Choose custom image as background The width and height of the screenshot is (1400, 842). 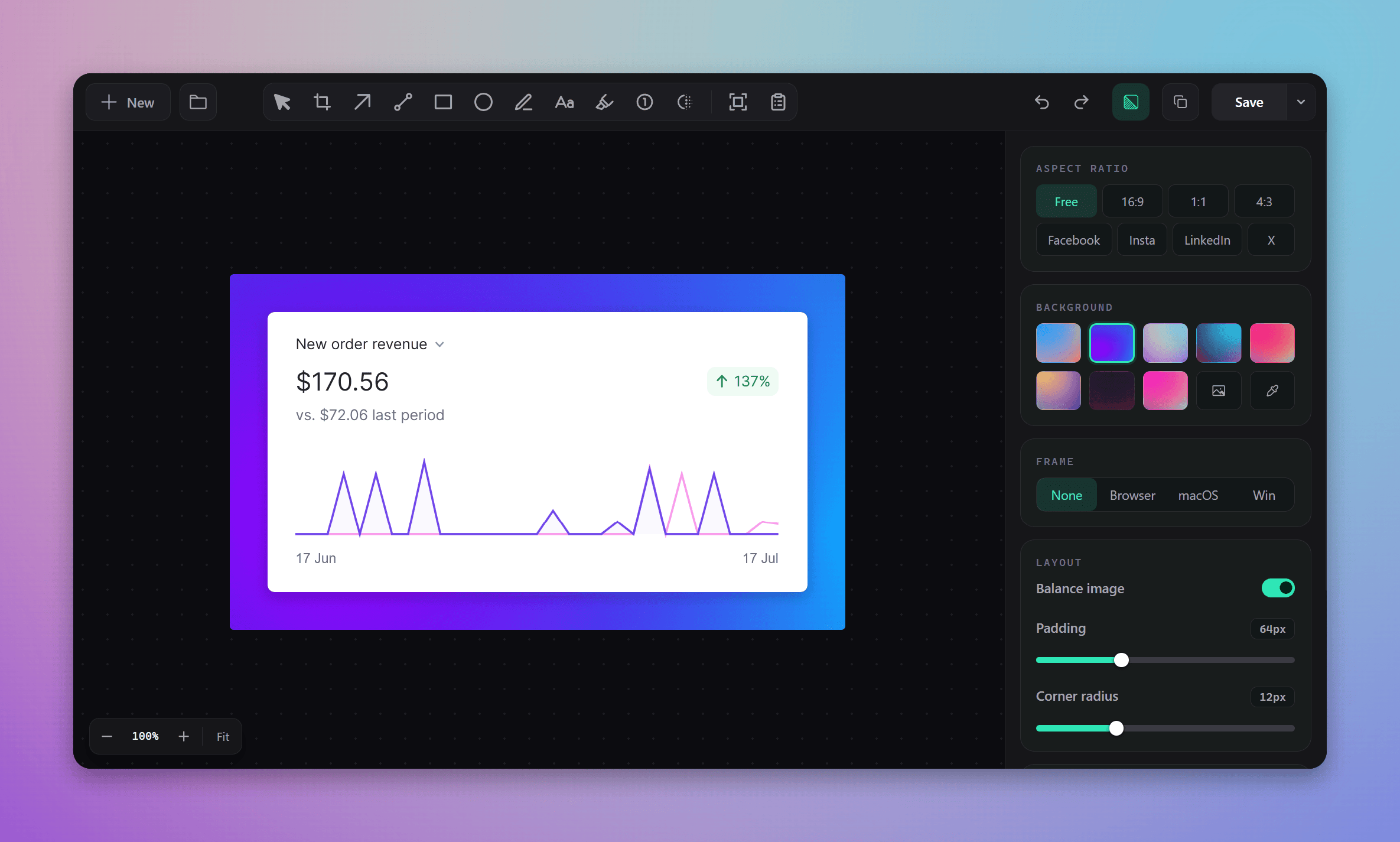pyautogui.click(x=1219, y=391)
